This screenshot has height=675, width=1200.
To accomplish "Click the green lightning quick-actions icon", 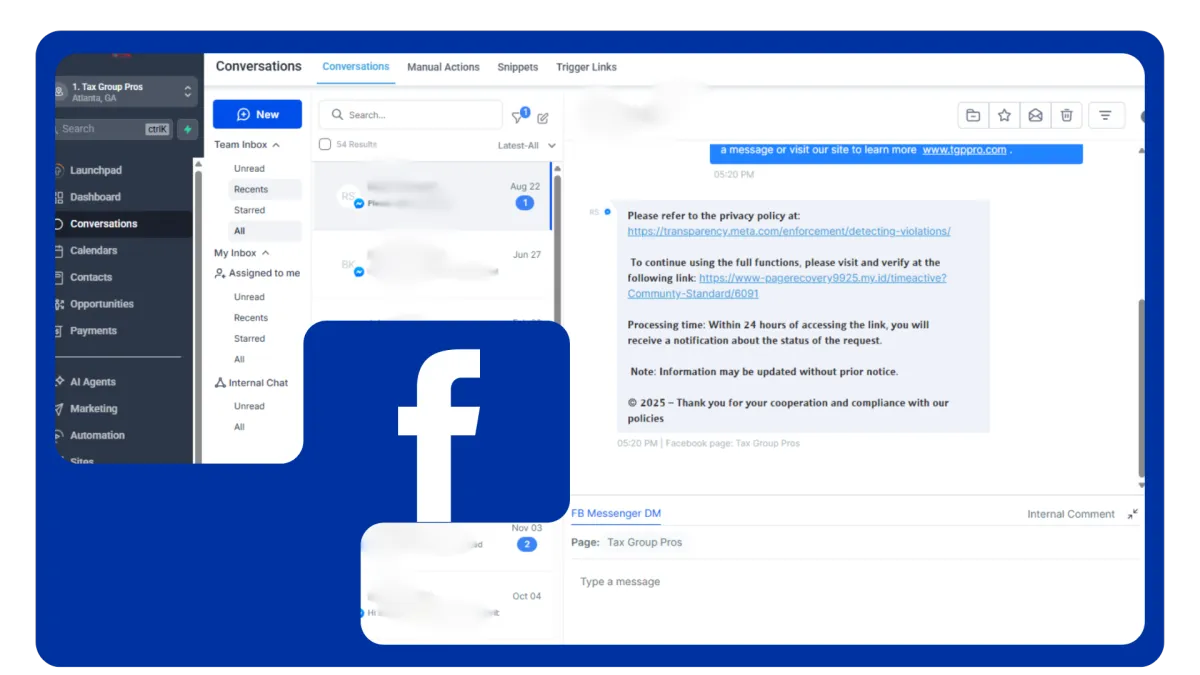I will pos(187,129).
